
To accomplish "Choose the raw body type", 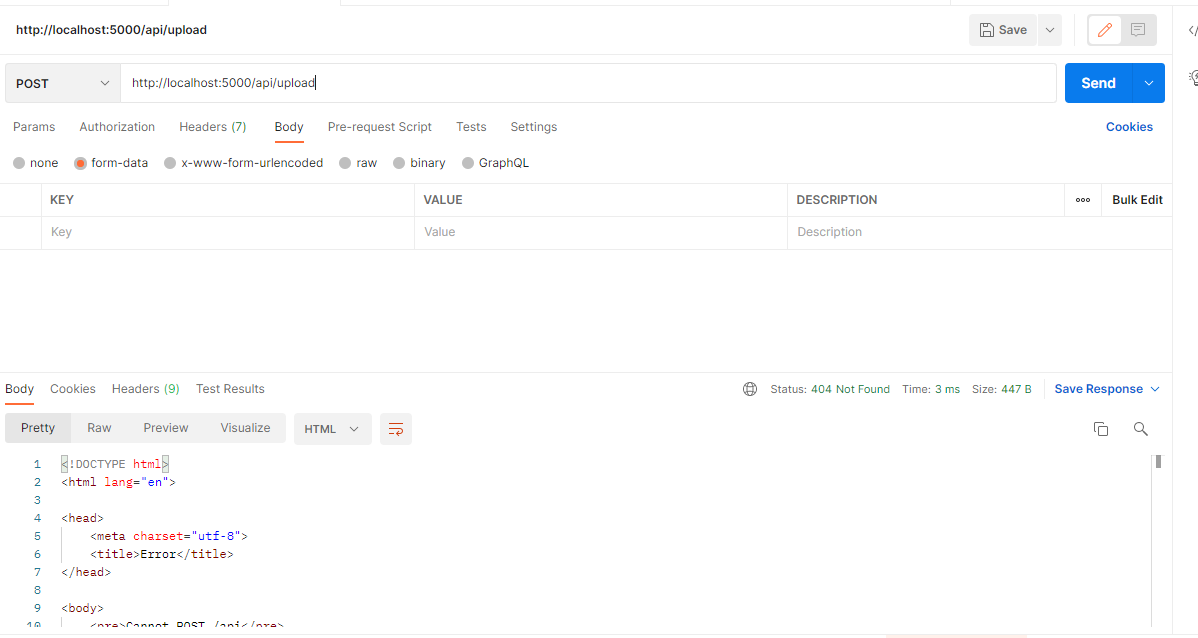I will point(358,163).
